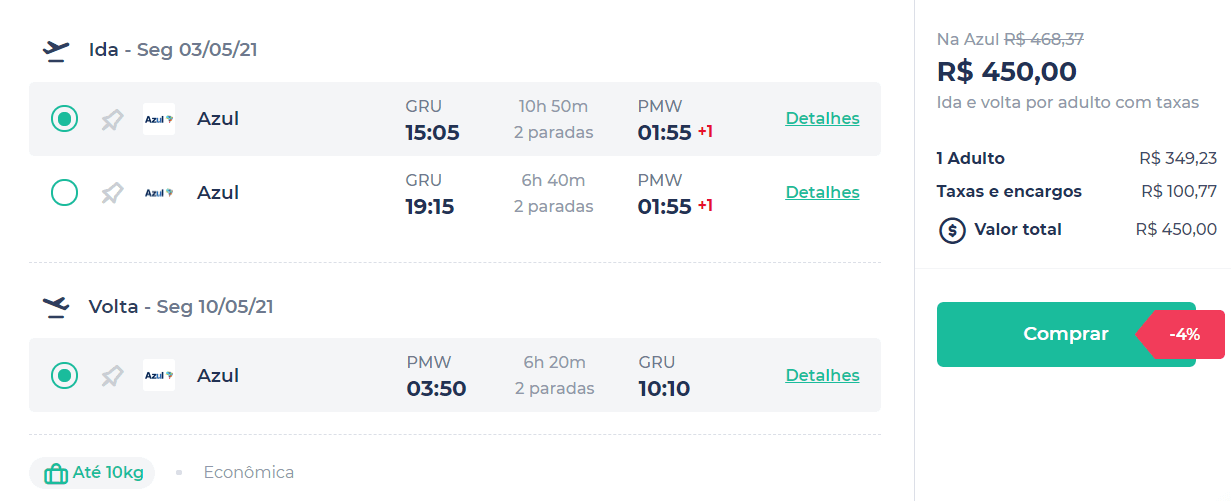Open Detalhes for the 15:05 flight
The height and width of the screenshot is (501, 1231).
click(x=822, y=118)
